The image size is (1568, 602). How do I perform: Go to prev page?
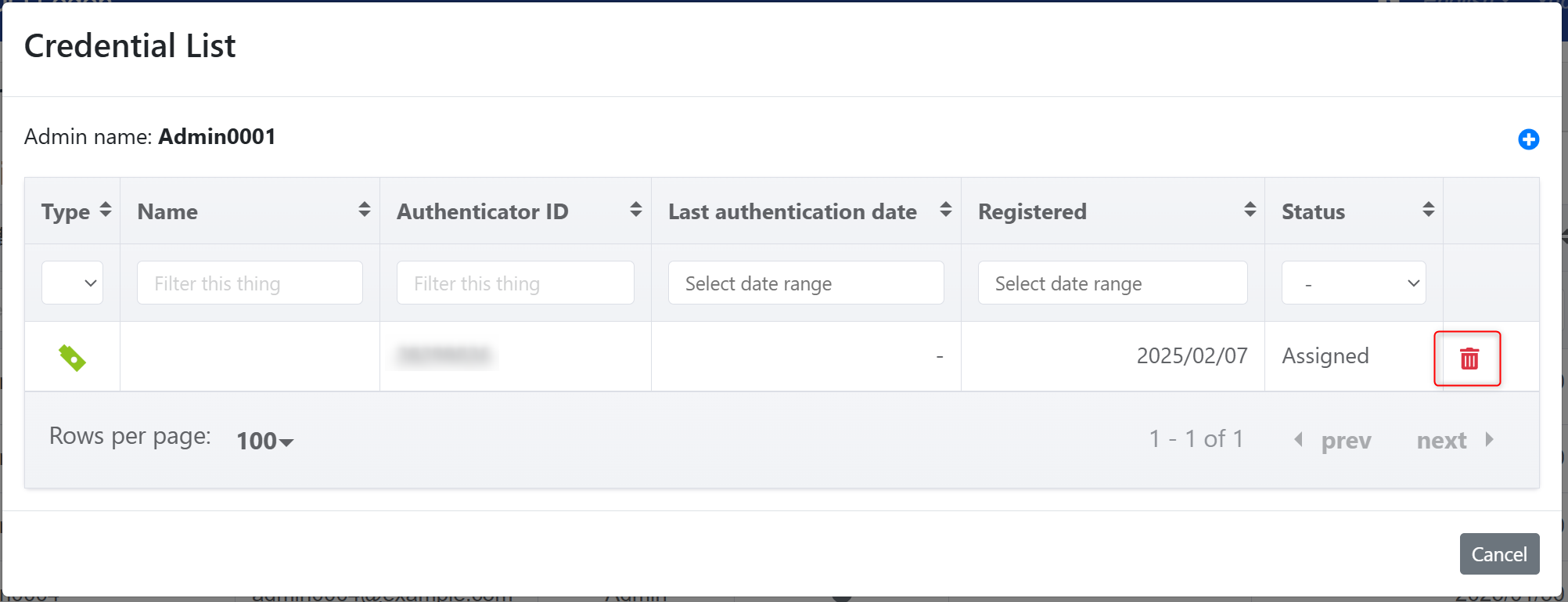1332,440
